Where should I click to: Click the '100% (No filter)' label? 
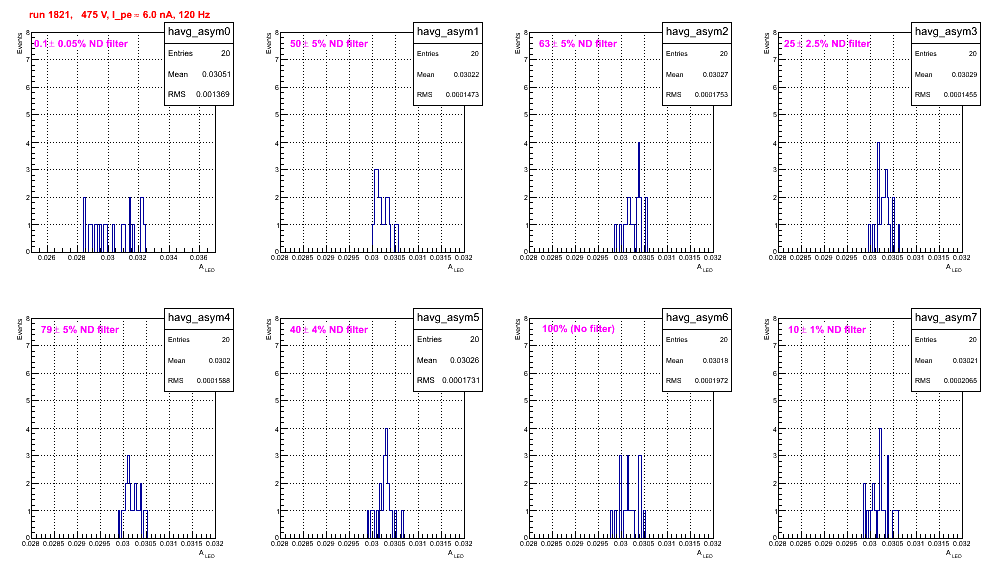pos(579,329)
